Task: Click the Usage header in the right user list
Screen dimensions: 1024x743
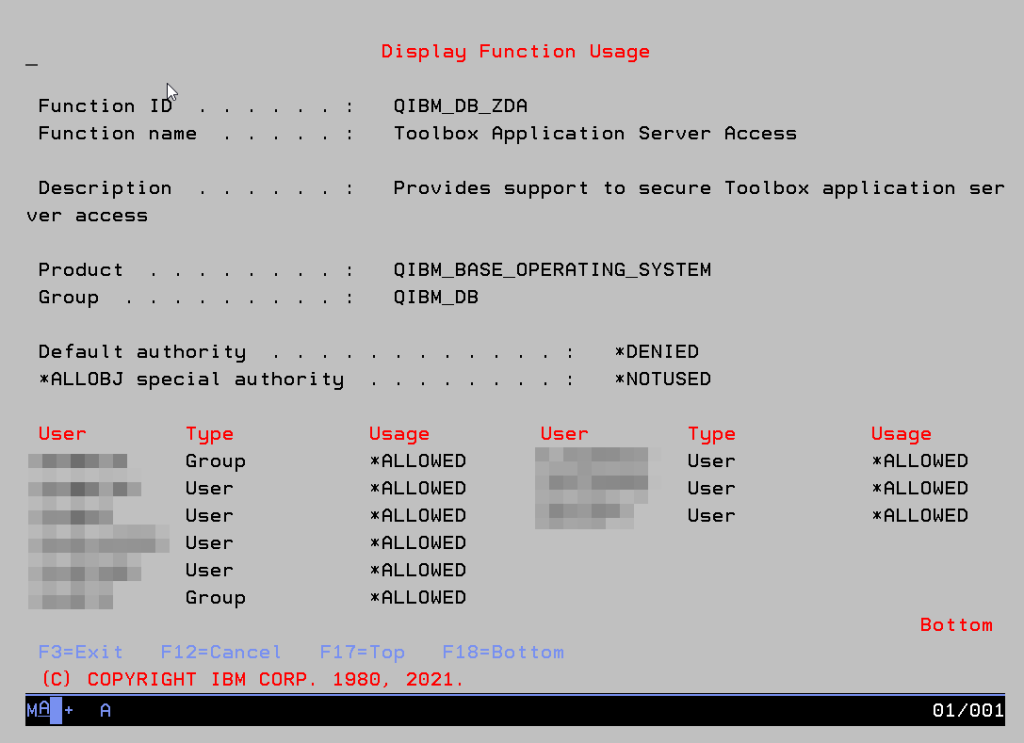Action: pyautogui.click(x=901, y=434)
